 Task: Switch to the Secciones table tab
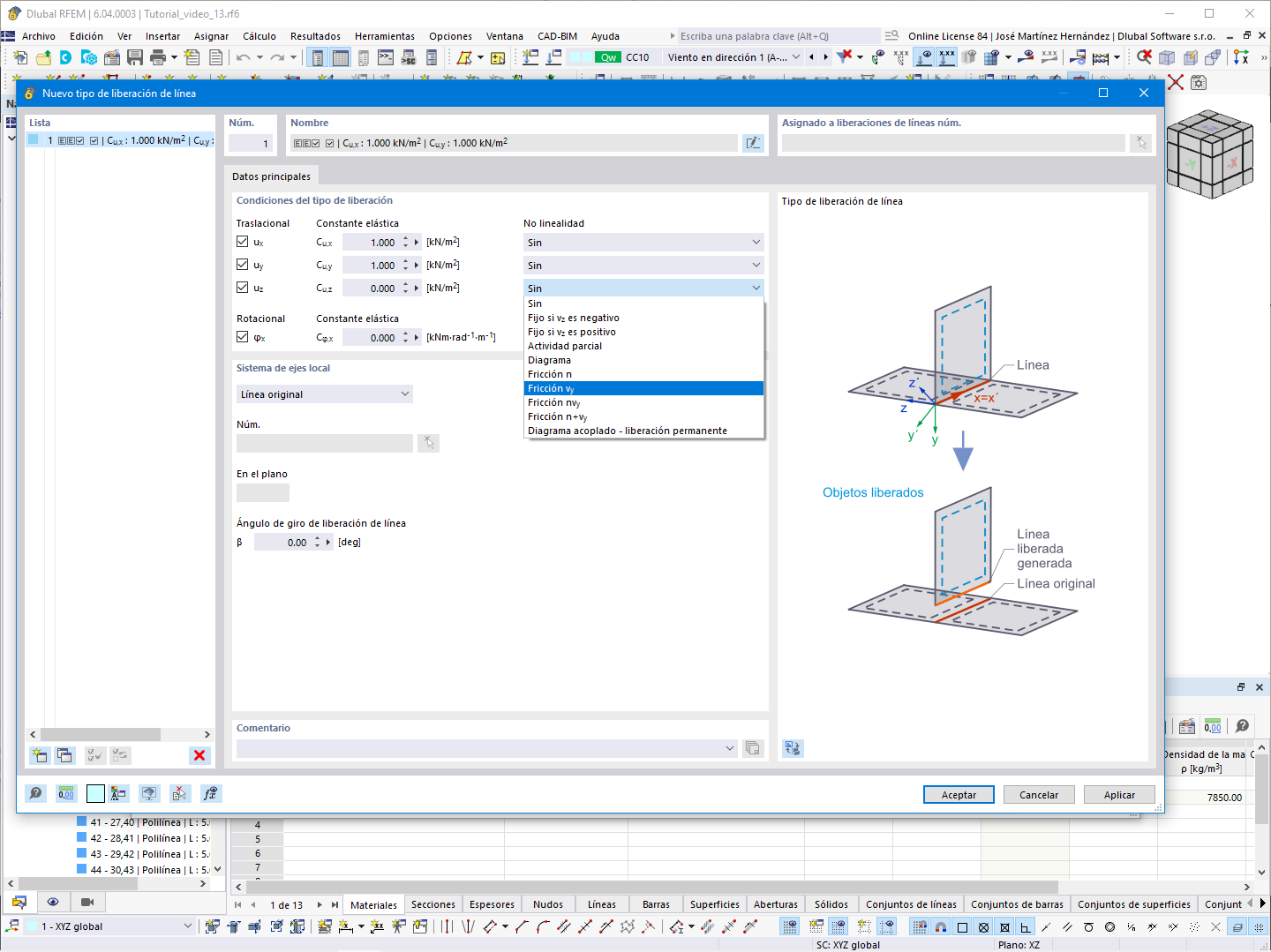click(x=433, y=904)
